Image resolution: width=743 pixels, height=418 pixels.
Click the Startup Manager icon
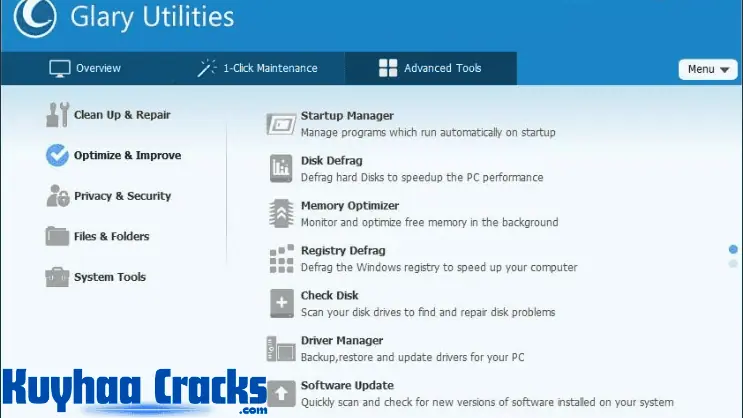(x=280, y=123)
